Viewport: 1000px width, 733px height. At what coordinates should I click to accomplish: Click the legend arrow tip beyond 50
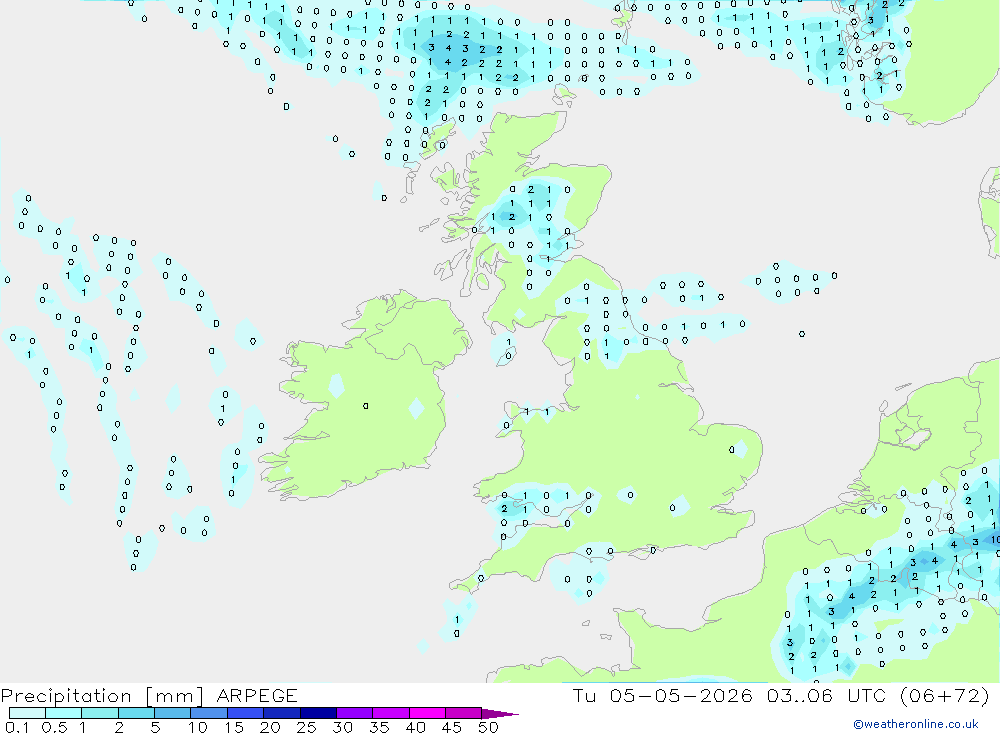(501, 714)
